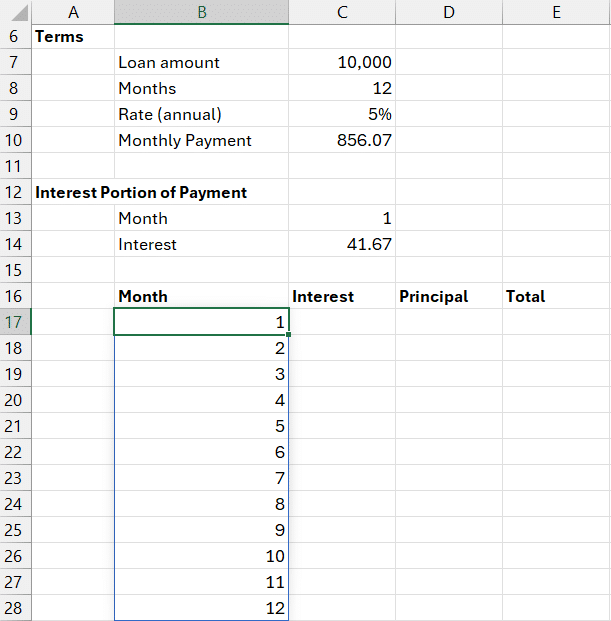
Task: Click the empty Interest cell for month 1
Action: pos(342,322)
